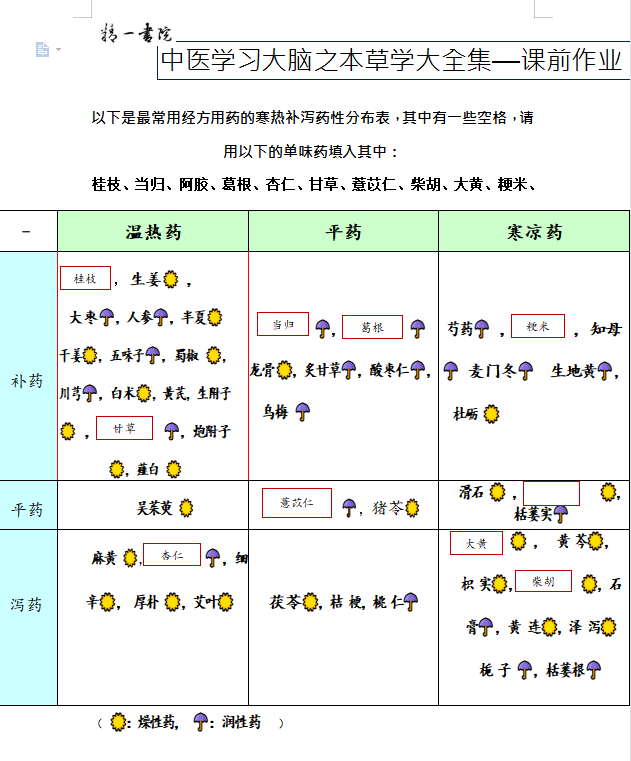Image resolution: width=631 pixels, height=761 pixels.
Task: Click the umbrella icon after 桃仁
Action: [411, 602]
